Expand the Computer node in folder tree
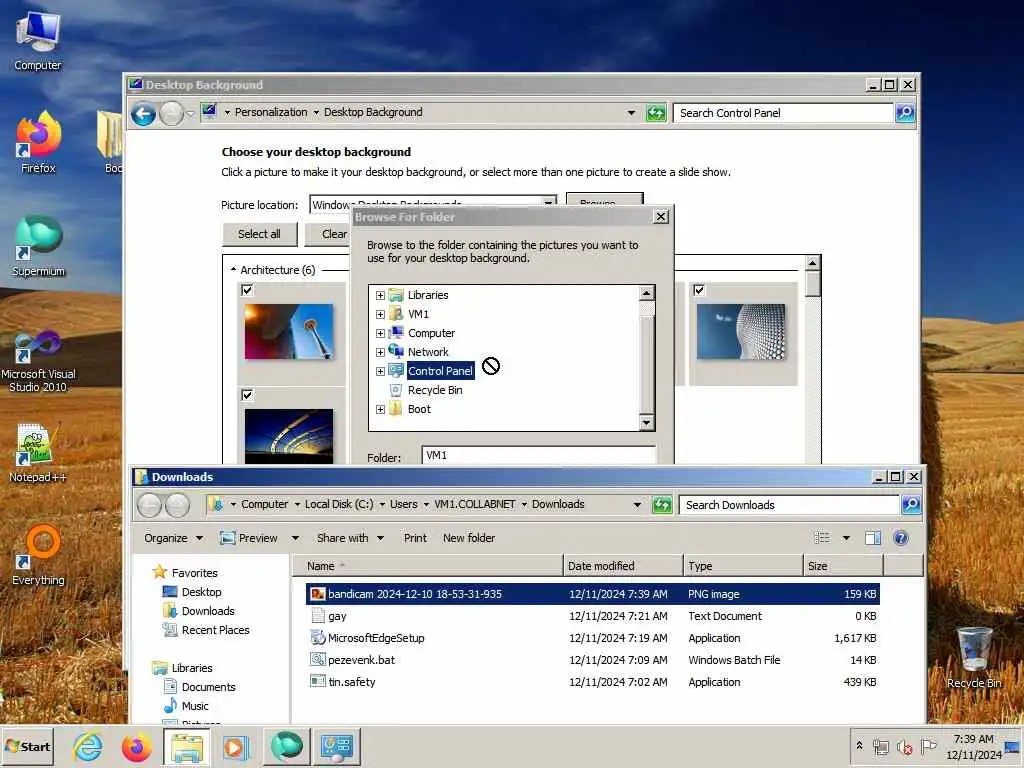Viewport: 1024px width, 768px height. [380, 333]
